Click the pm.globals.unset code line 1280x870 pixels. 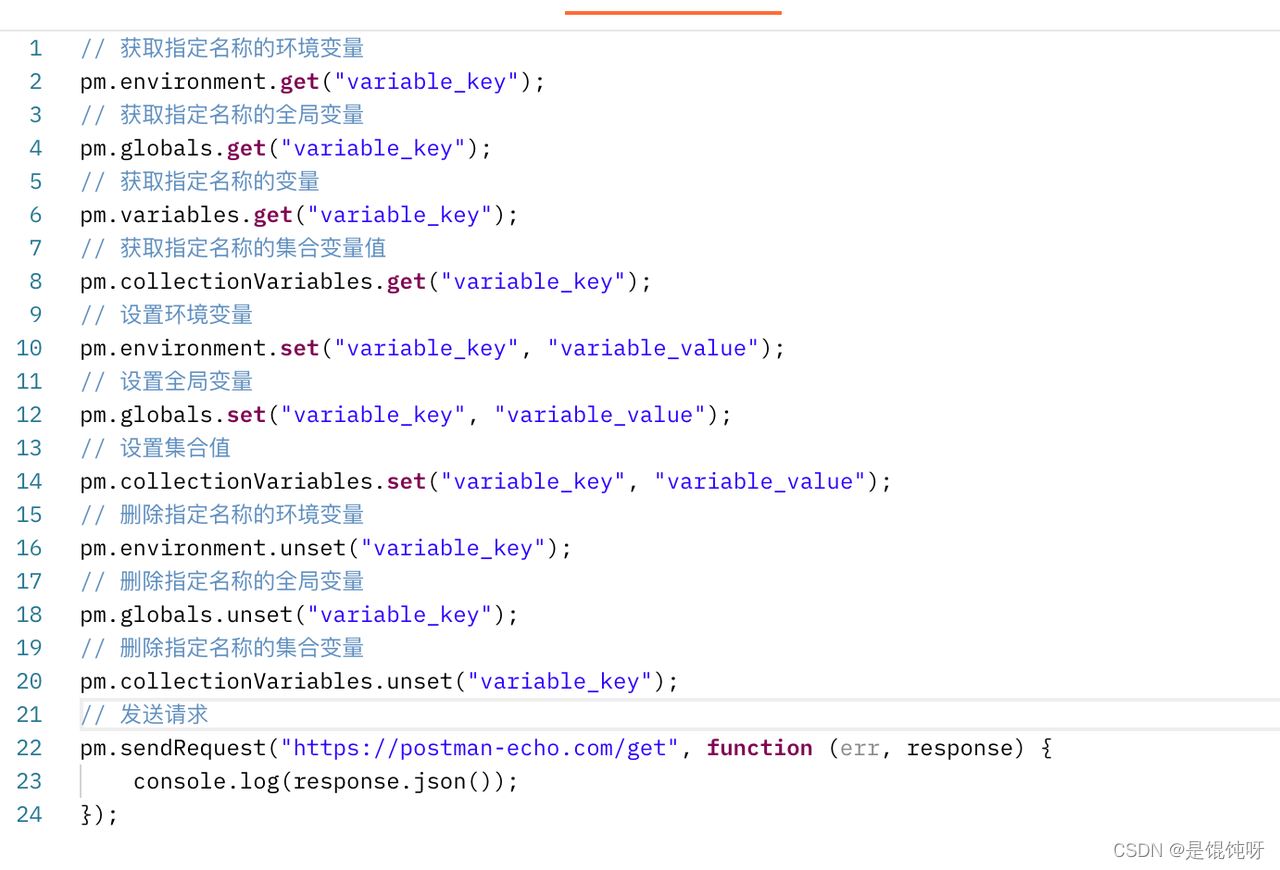300,615
